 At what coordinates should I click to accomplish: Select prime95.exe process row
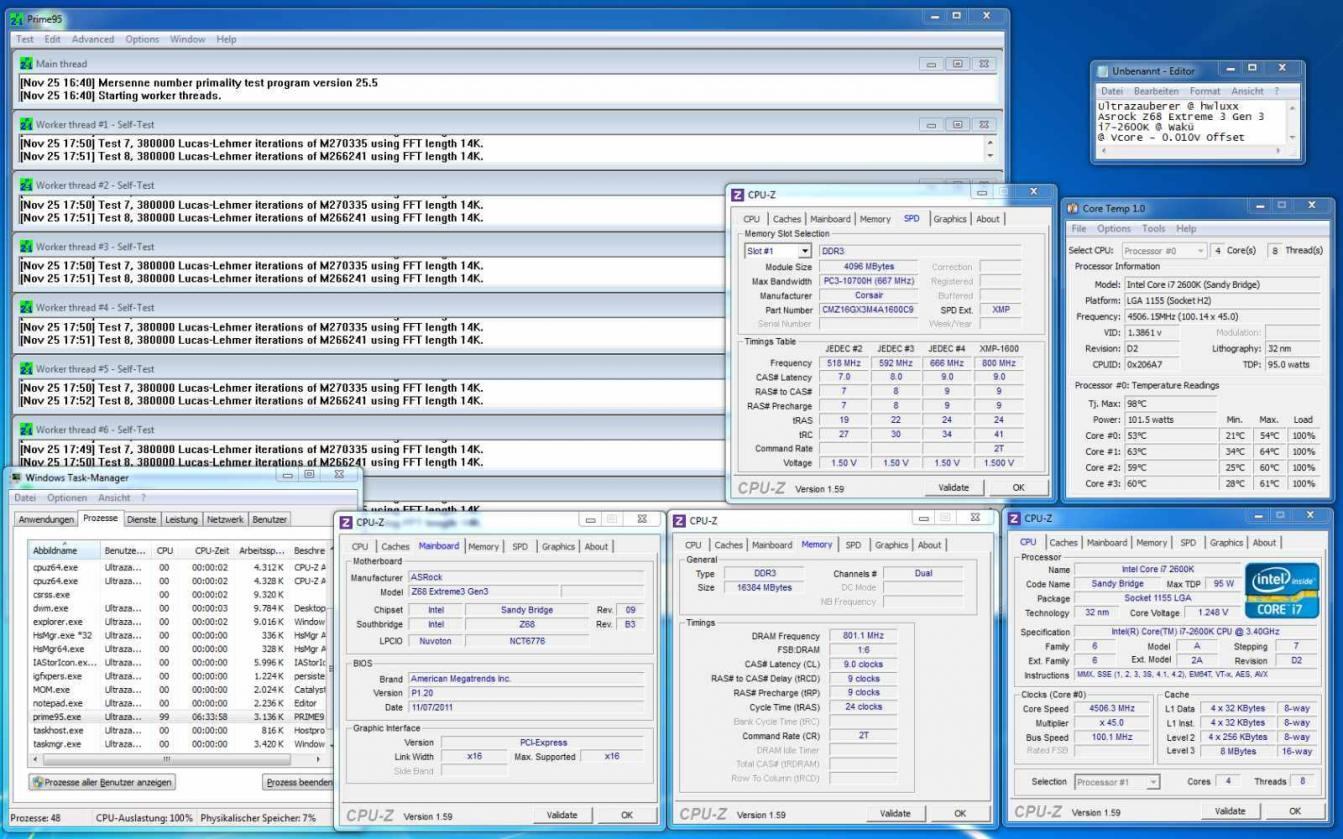(x=178, y=716)
